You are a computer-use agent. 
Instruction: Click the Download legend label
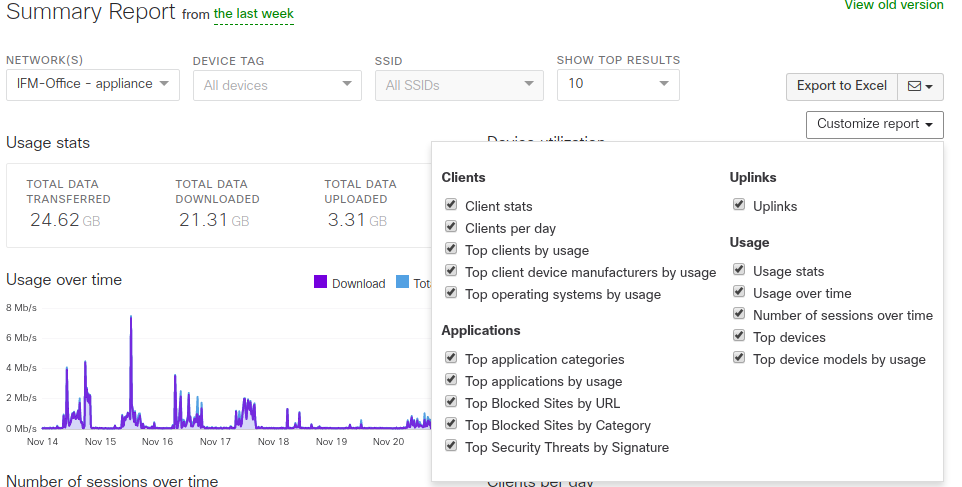[x=358, y=283]
